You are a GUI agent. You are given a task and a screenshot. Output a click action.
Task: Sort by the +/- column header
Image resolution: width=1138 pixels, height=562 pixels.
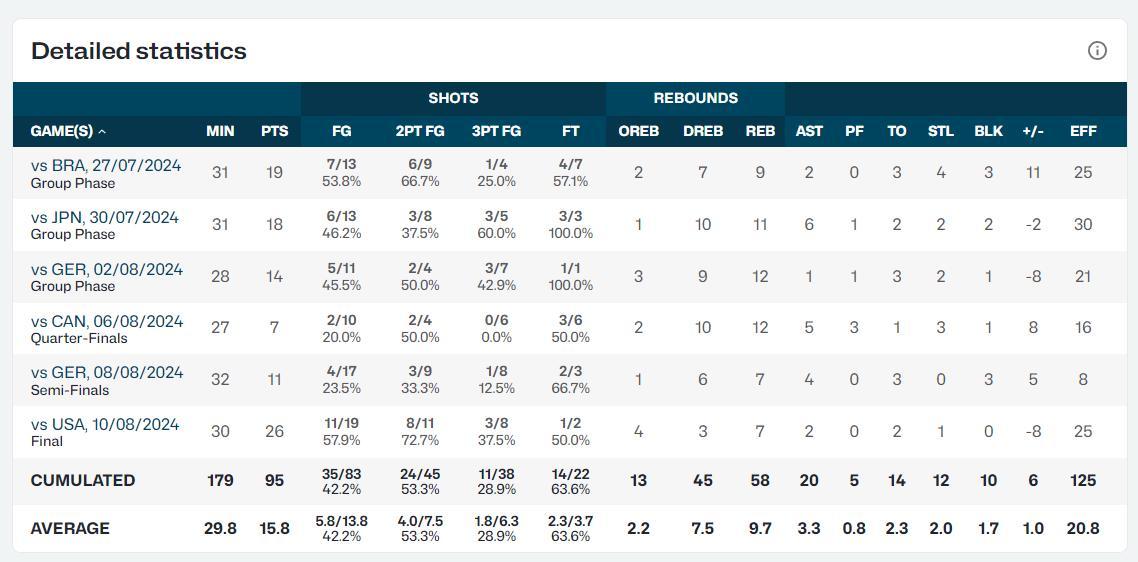coord(1033,131)
